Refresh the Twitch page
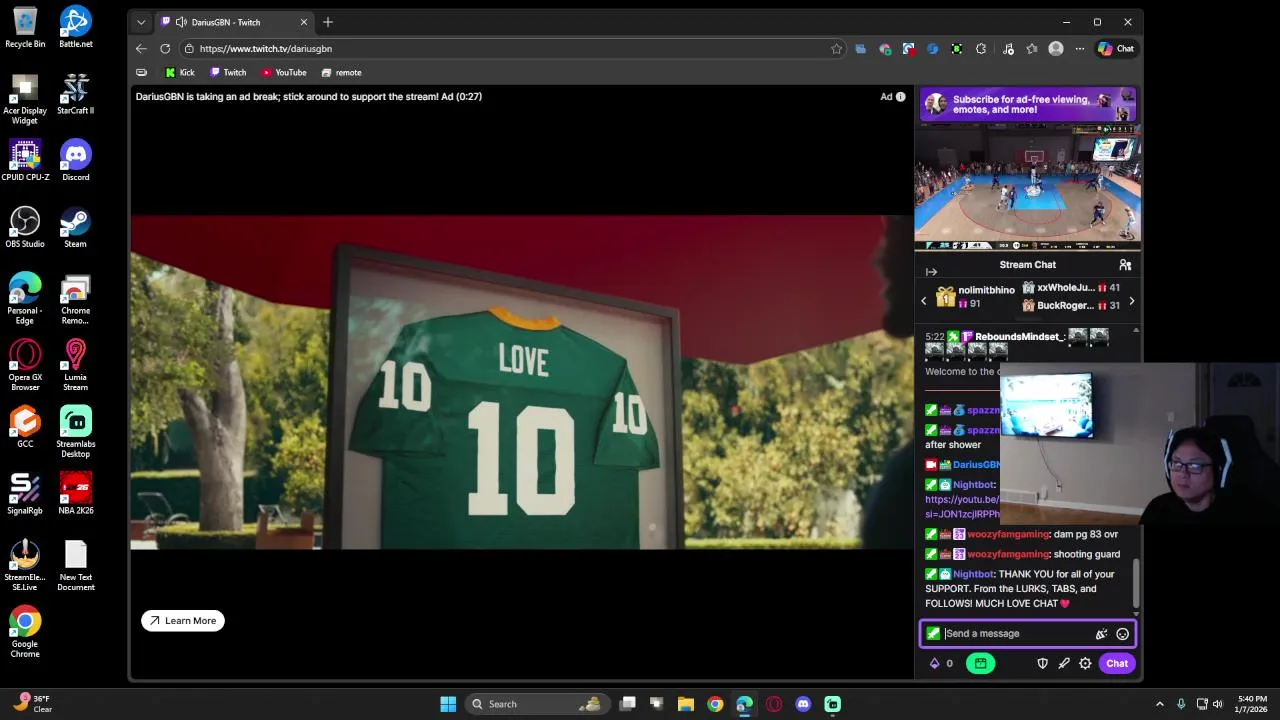1280x720 pixels. tap(165, 48)
